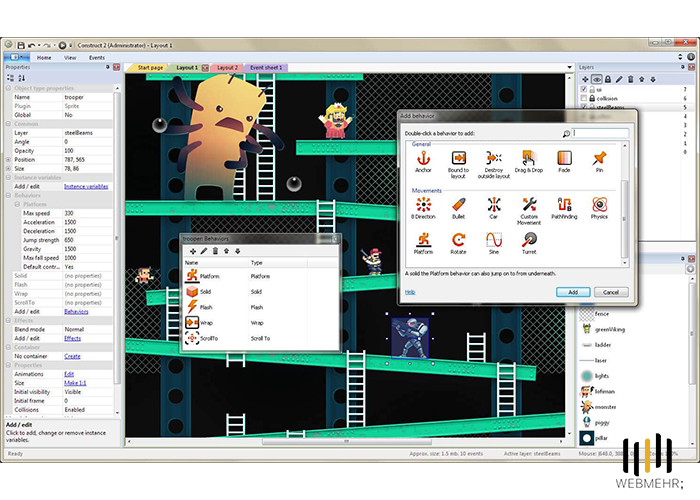Check visibility of collision layer
700x500 pixels.
584,98
